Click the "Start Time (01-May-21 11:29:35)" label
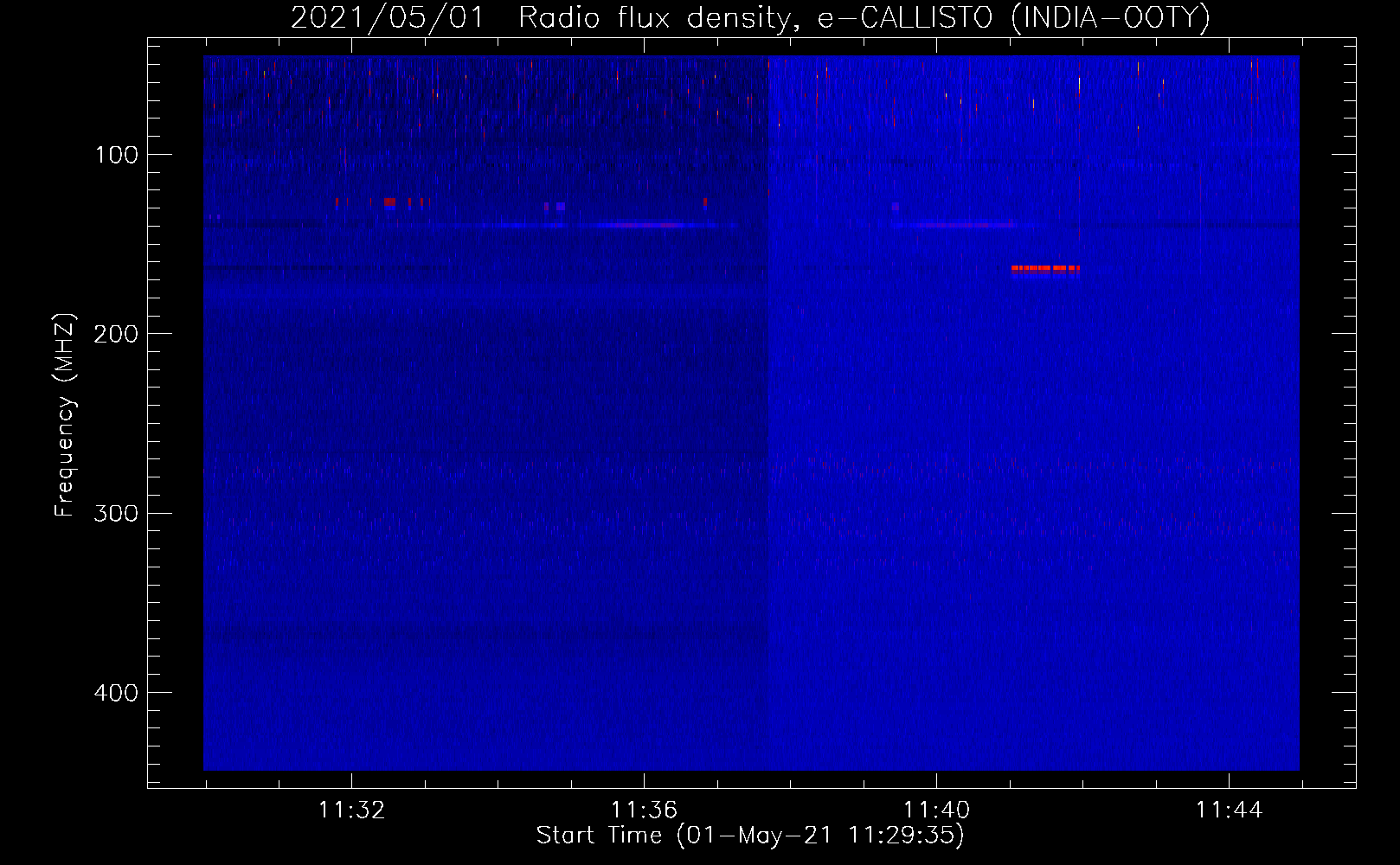The image size is (1400, 865). (x=750, y=836)
